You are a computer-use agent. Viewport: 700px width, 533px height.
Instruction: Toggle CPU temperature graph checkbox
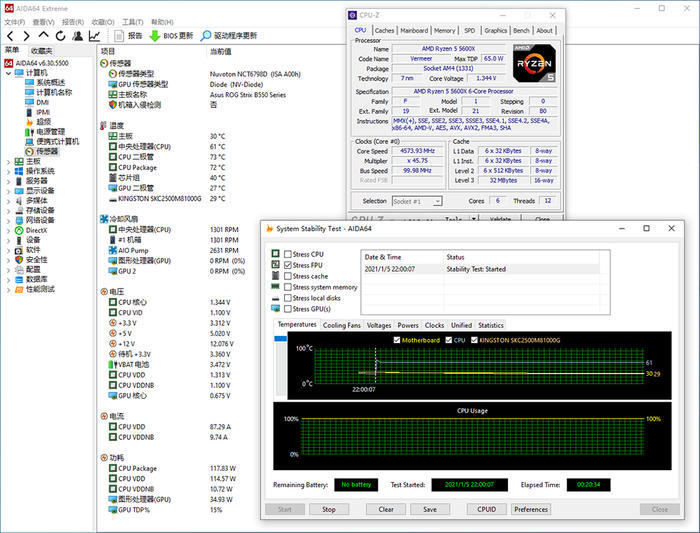(x=449, y=340)
